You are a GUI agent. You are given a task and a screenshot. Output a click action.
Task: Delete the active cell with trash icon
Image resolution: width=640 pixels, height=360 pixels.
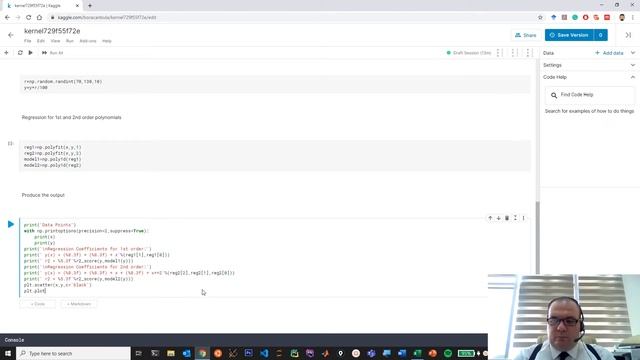click(x=507, y=218)
